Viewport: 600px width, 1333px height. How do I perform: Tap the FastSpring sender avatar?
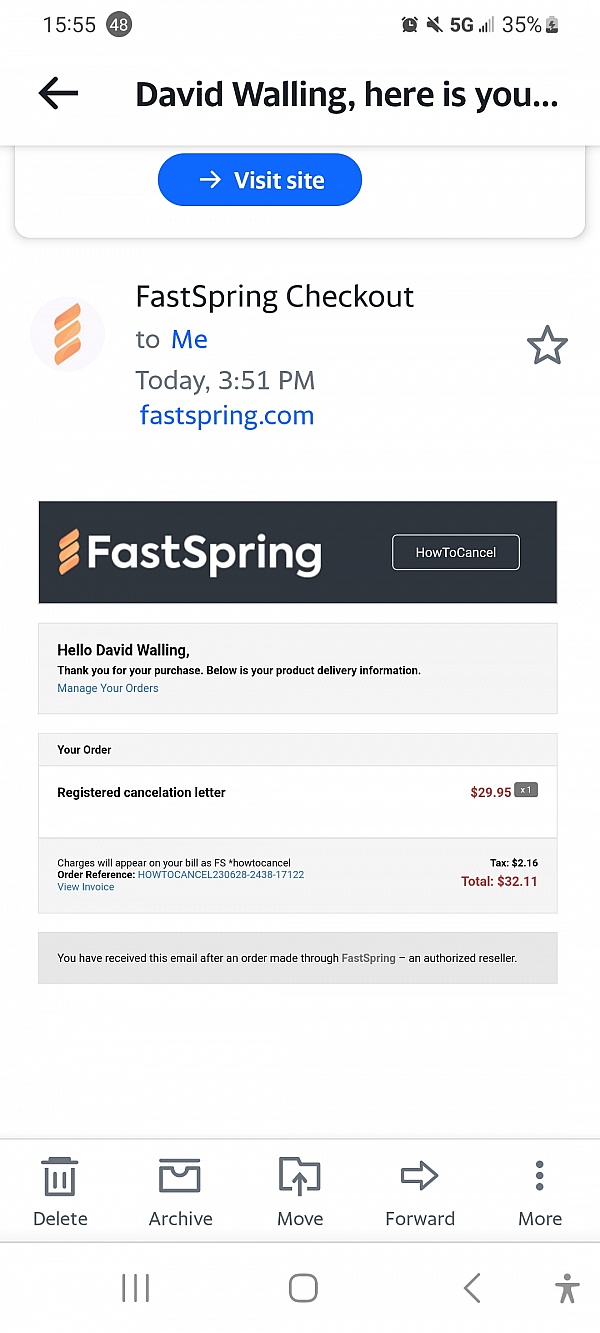[68, 335]
